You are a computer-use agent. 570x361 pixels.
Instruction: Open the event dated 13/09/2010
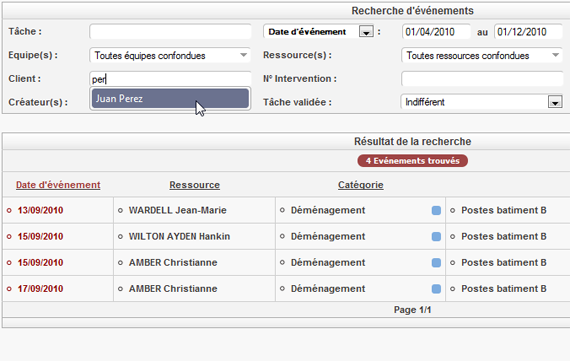point(40,210)
